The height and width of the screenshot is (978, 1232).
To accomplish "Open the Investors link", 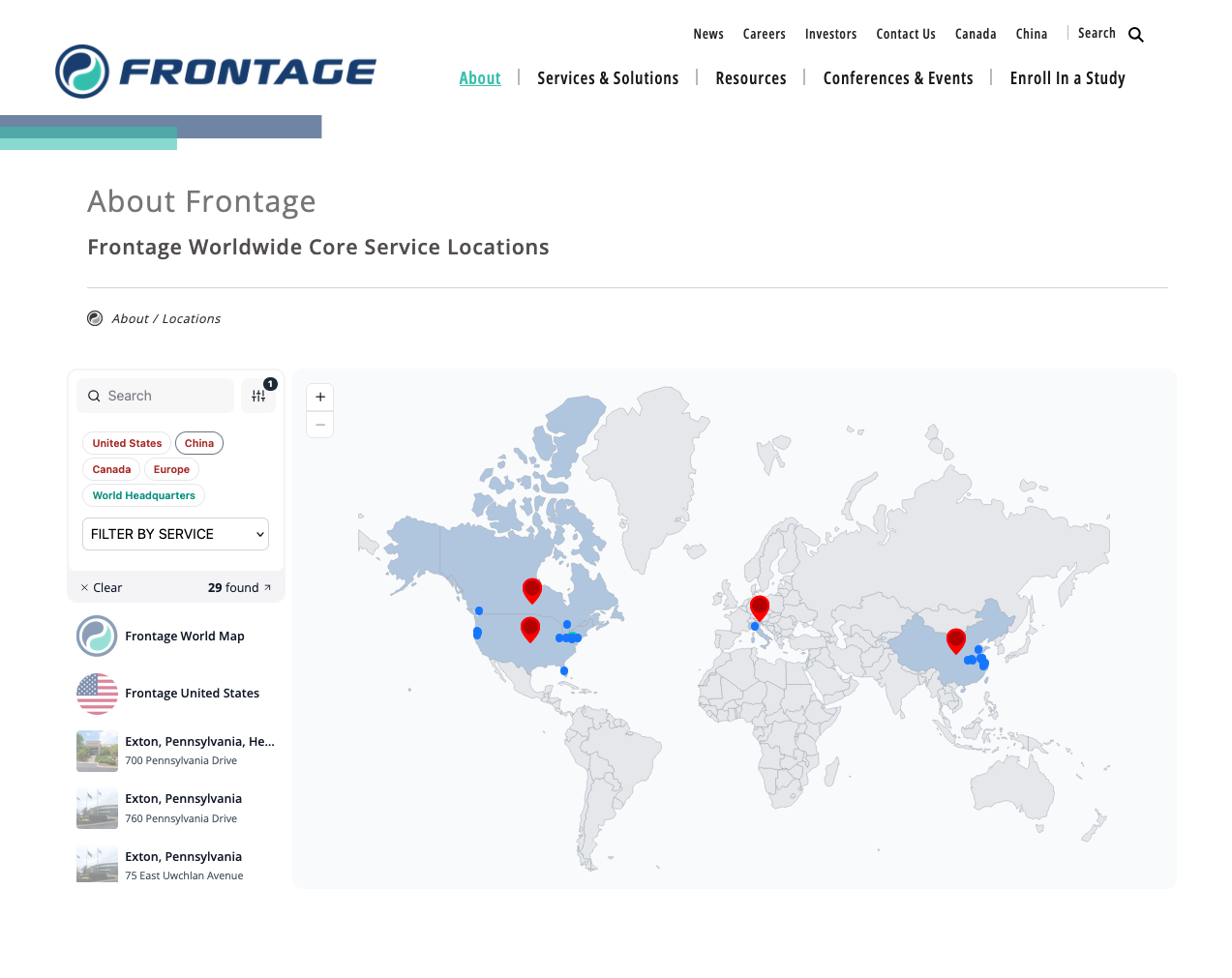I will tap(830, 34).
